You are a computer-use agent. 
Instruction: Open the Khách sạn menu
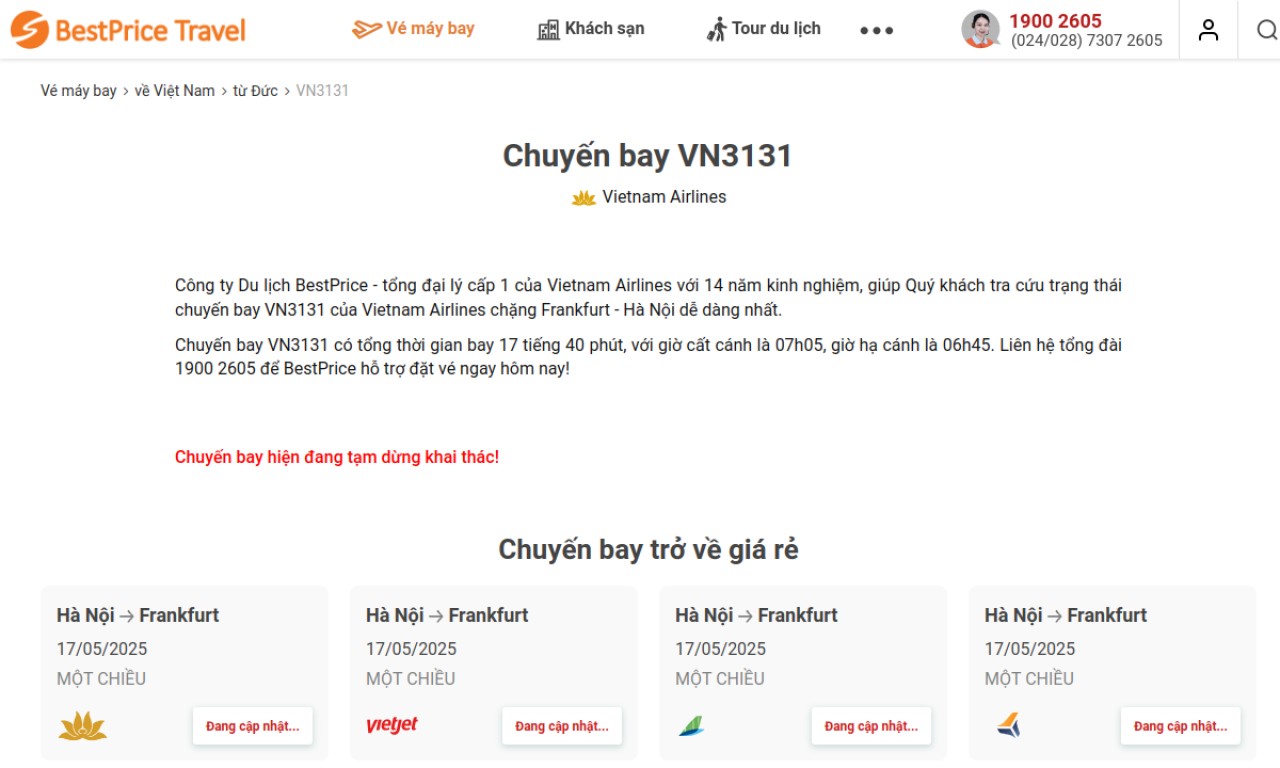[591, 29]
